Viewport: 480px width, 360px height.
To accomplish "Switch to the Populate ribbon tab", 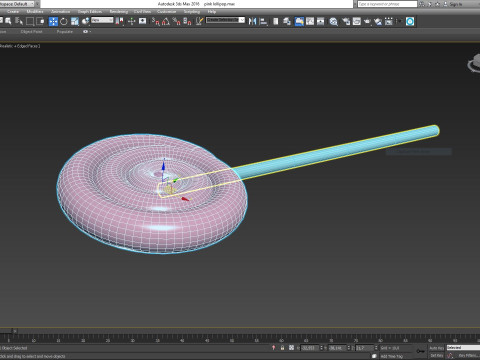I will 64,32.
